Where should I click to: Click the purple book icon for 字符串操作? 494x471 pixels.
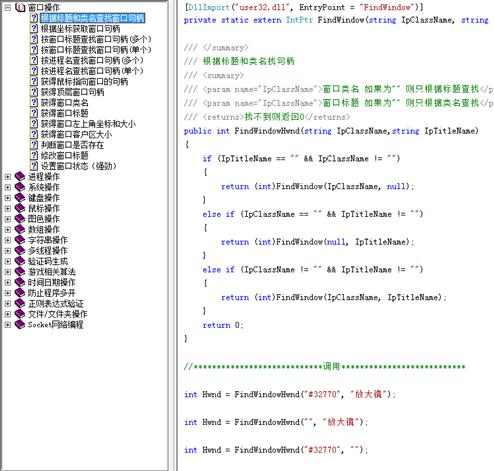pos(20,240)
